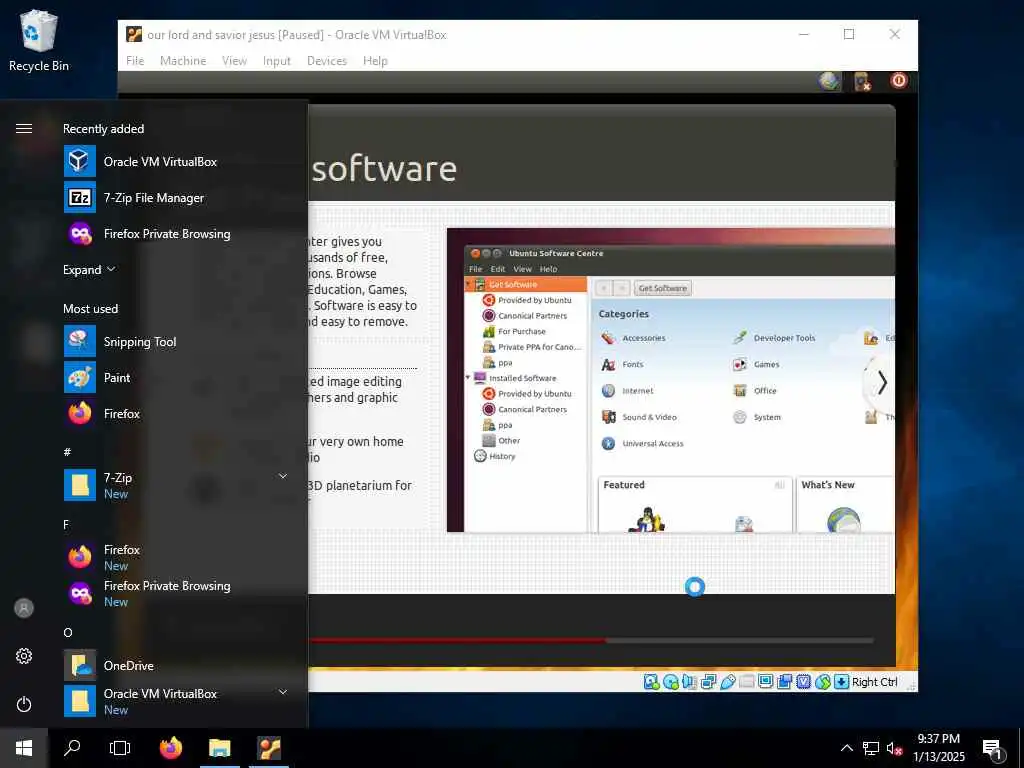
Task: Open Recycle Bin on the desktop
Action: coord(39,40)
